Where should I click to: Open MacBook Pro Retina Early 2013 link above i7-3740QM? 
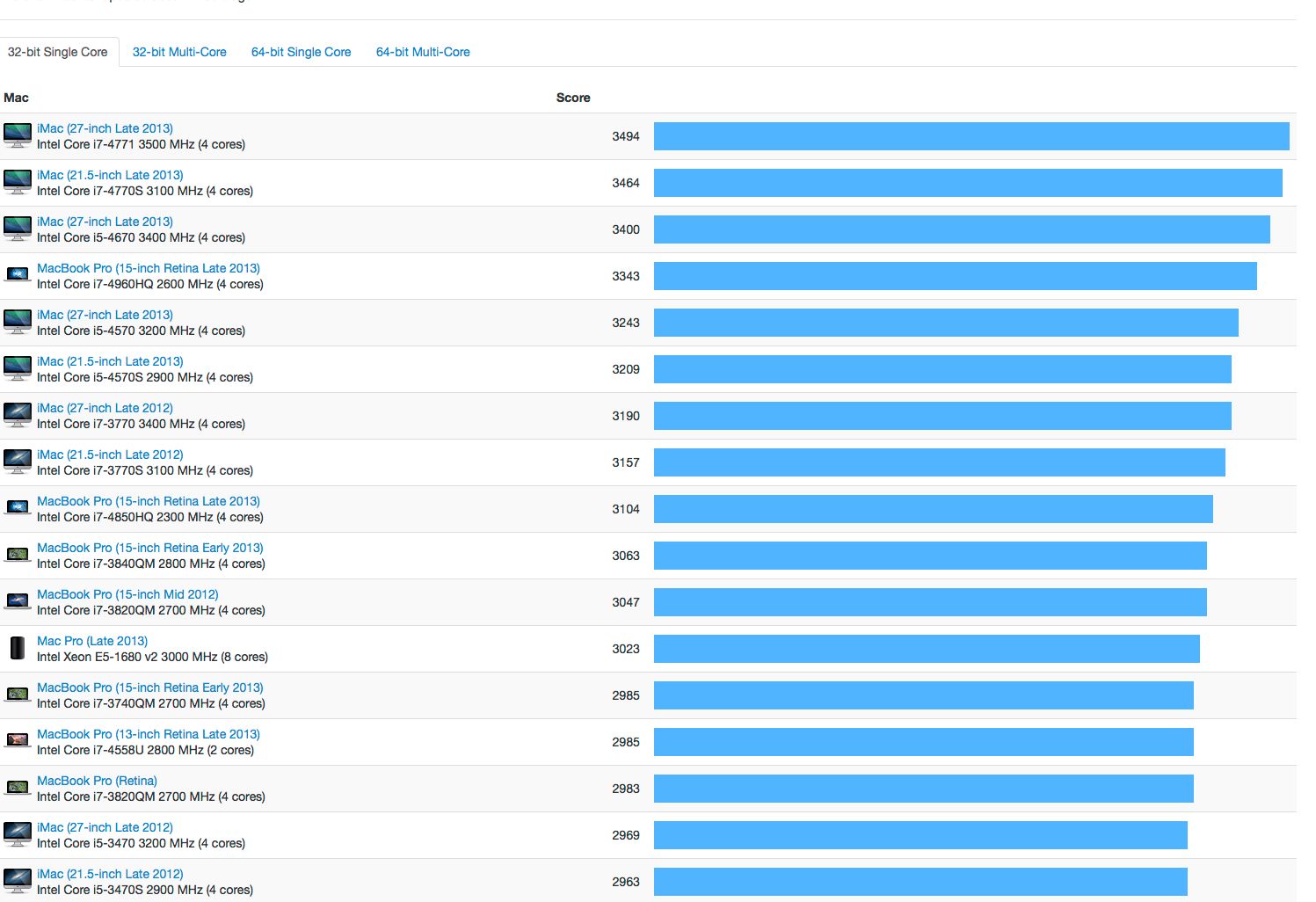[150, 687]
